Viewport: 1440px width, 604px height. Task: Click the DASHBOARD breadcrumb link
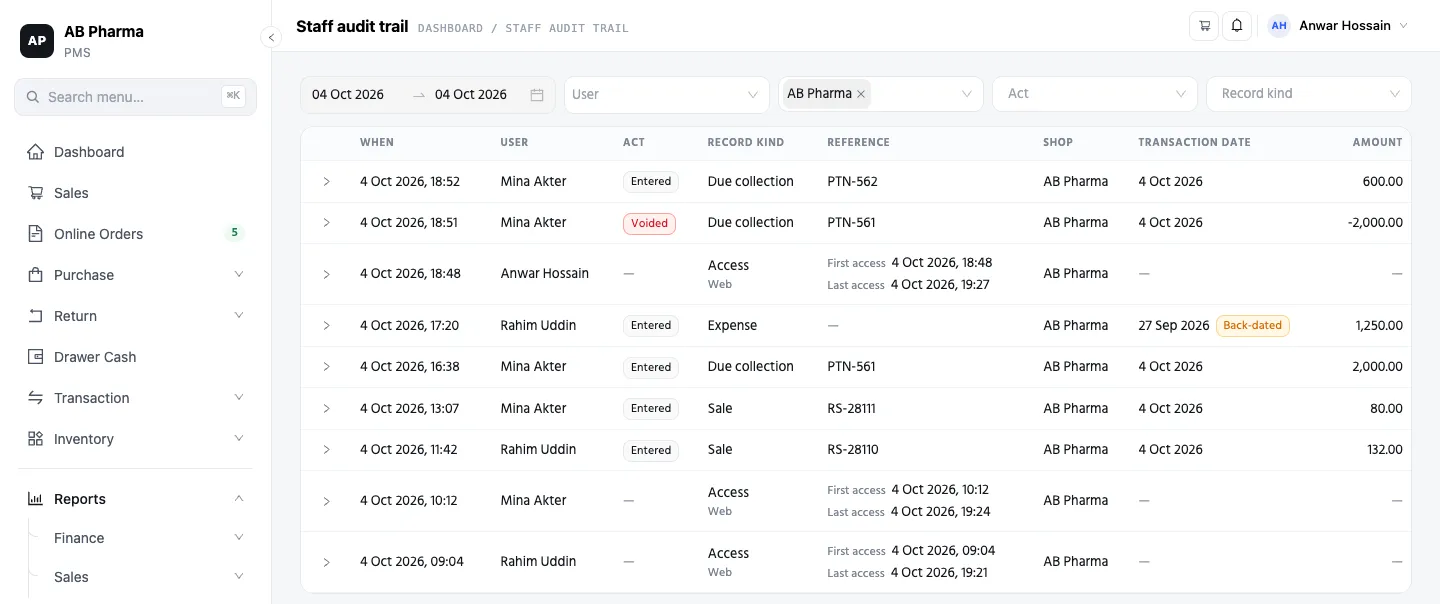point(450,28)
